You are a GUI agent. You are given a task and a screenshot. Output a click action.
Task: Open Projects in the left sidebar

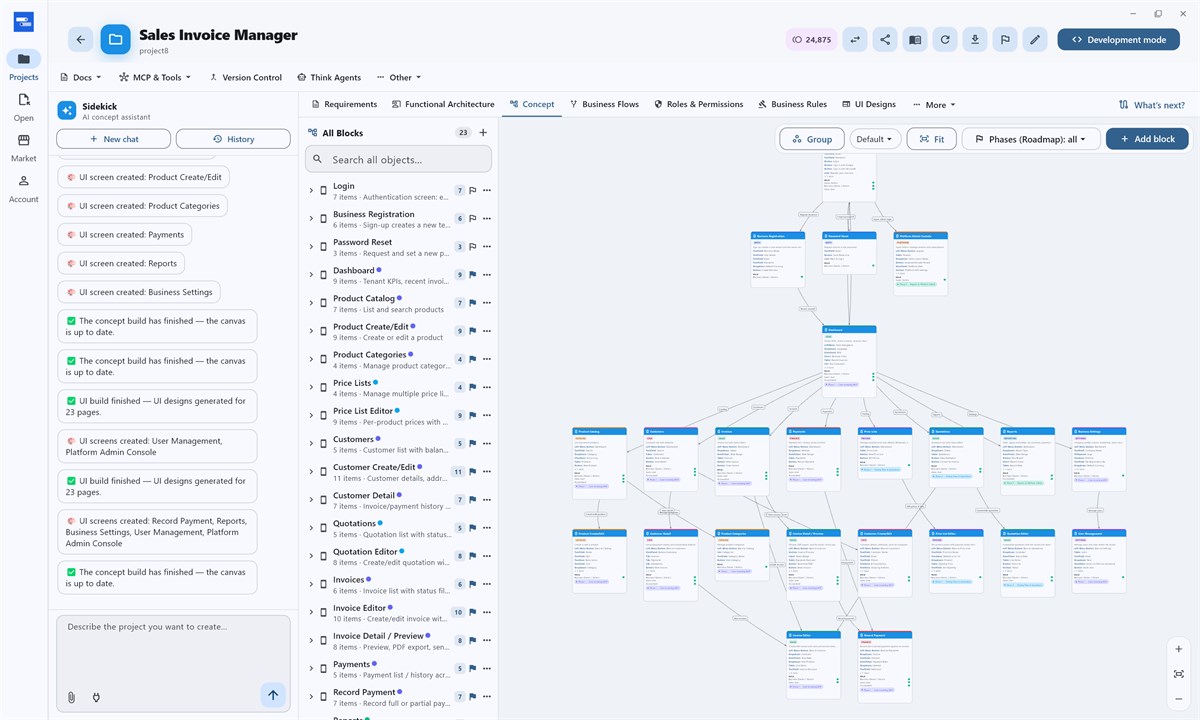(x=24, y=66)
